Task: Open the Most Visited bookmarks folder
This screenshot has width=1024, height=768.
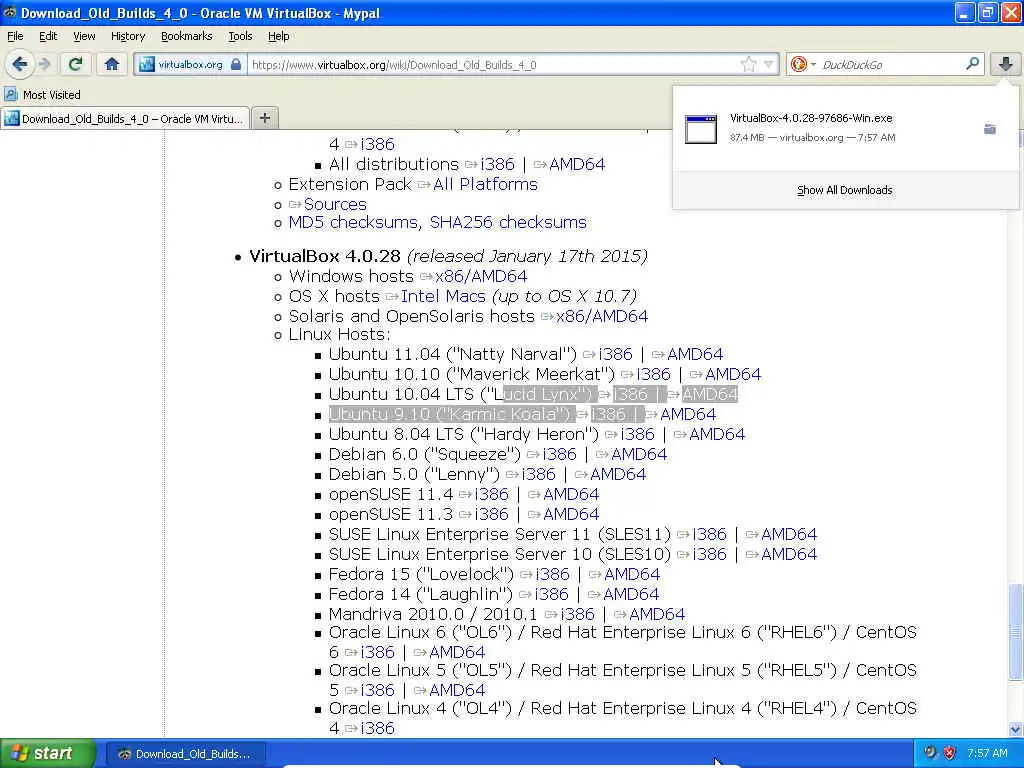Action: 42,95
